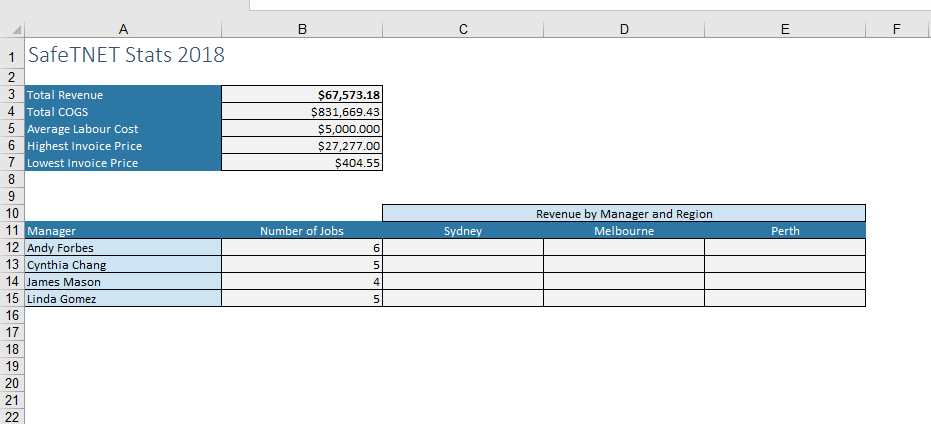Screen dimensions: 931x424
Task: Select row 16 header
Action: point(12,315)
